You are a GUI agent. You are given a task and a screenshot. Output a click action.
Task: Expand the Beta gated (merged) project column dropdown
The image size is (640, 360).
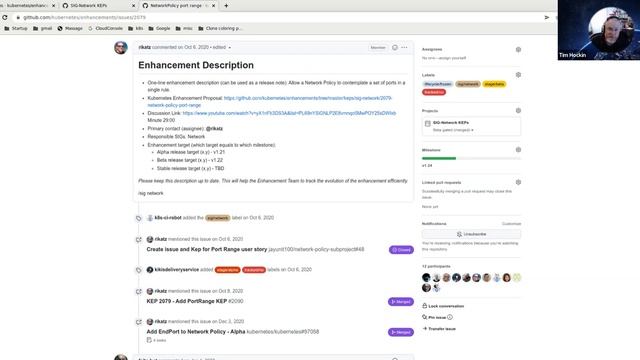pyautogui.click(x=453, y=130)
